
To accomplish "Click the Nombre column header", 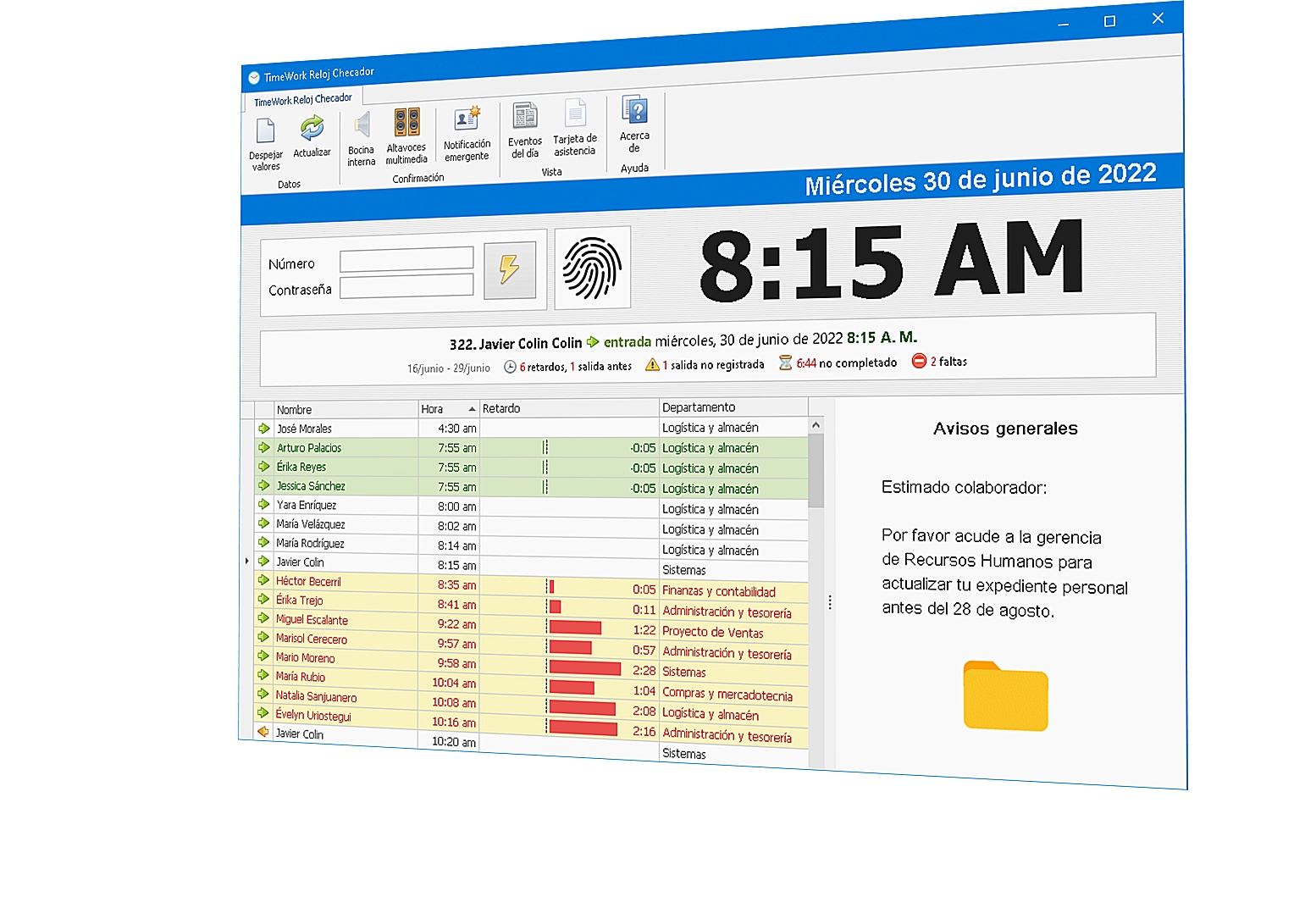I will click(345, 410).
